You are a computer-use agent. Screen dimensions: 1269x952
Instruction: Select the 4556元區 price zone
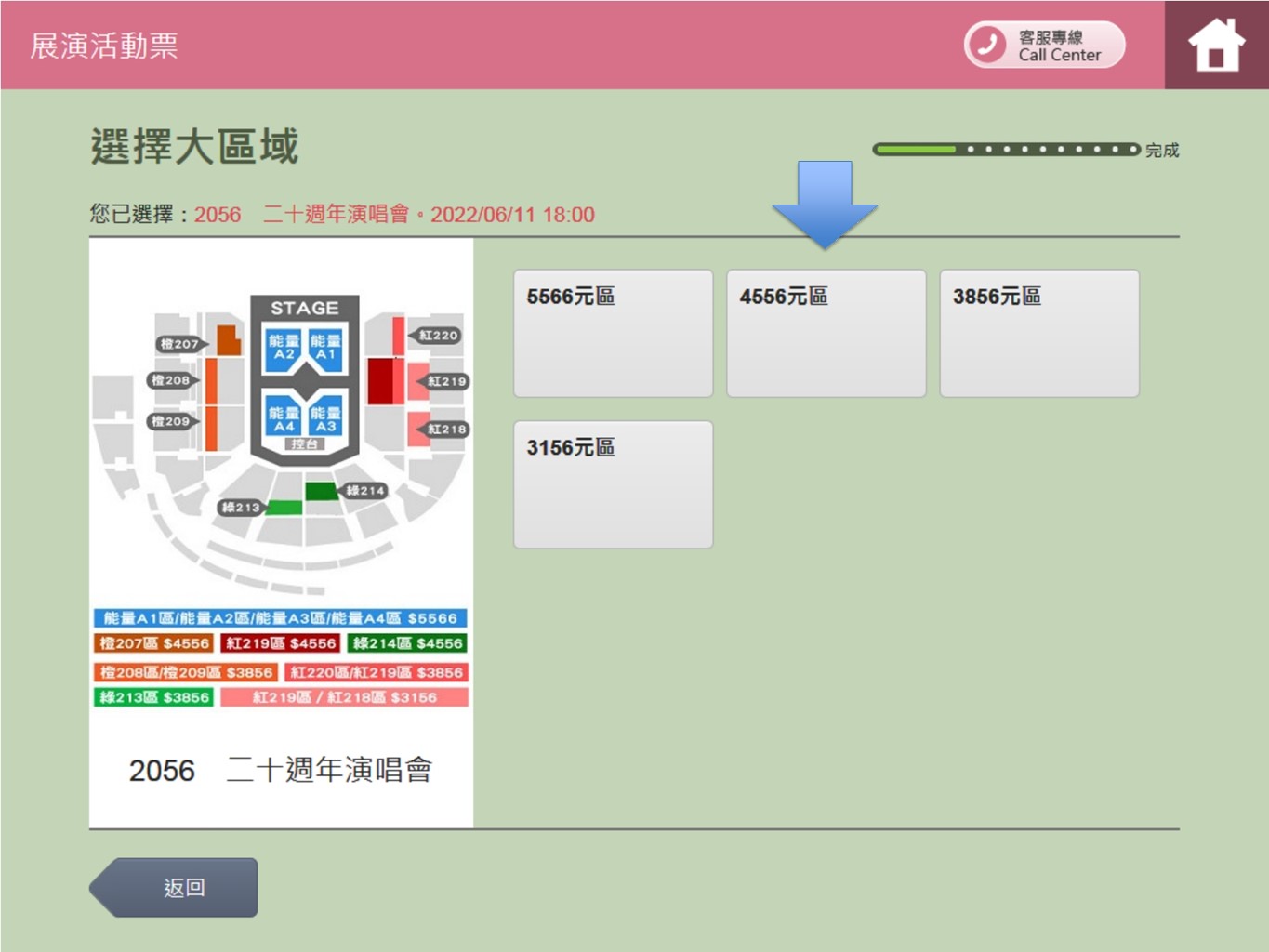click(826, 333)
